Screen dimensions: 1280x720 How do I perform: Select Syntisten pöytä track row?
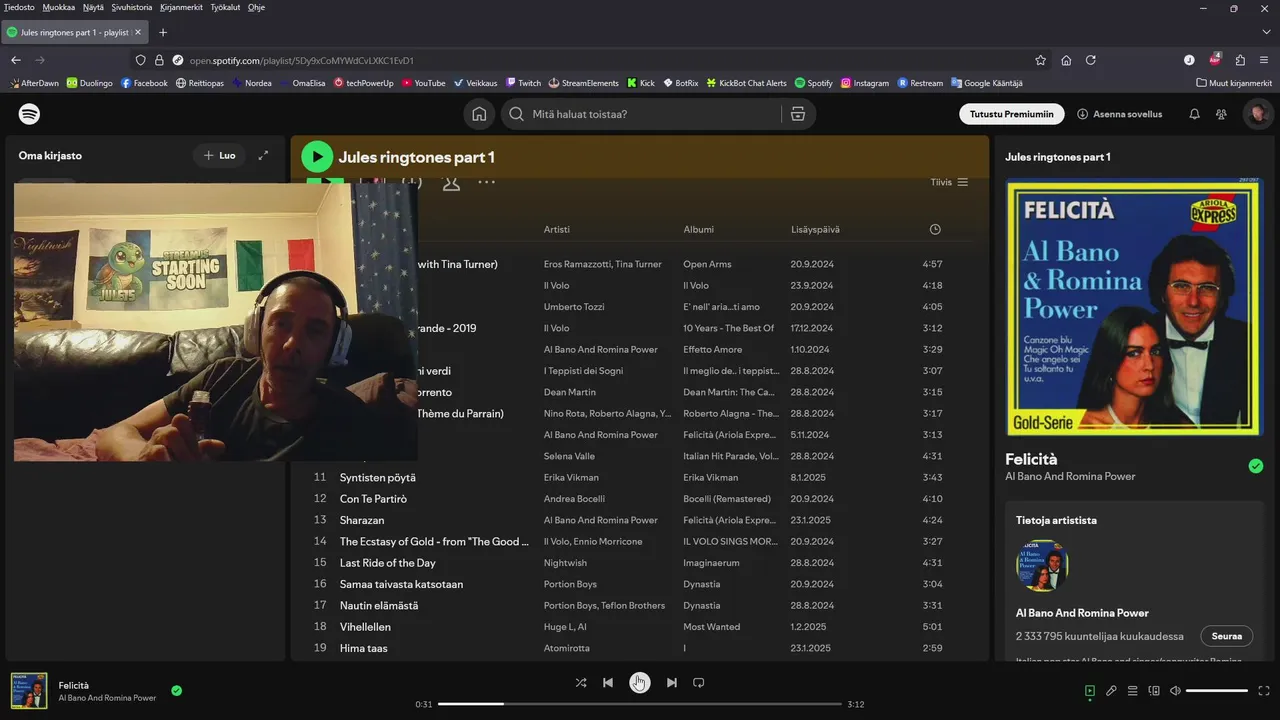coord(639,477)
